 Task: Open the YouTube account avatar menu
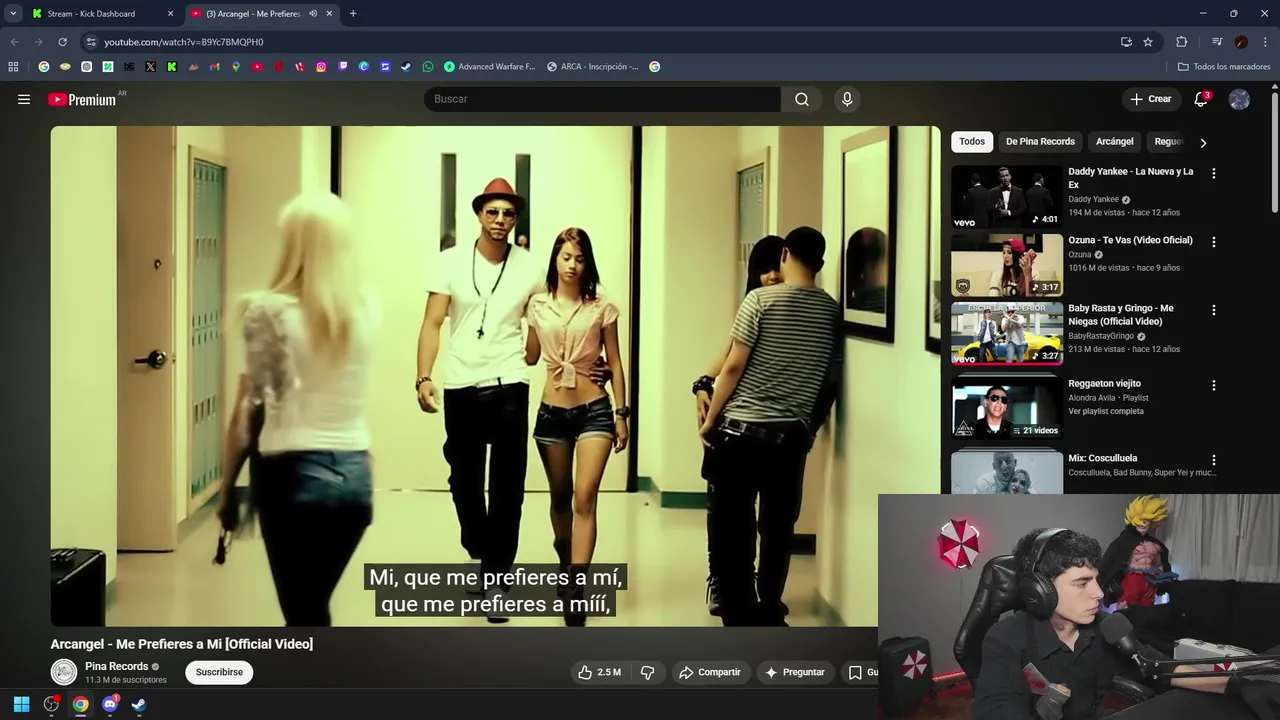point(1239,99)
